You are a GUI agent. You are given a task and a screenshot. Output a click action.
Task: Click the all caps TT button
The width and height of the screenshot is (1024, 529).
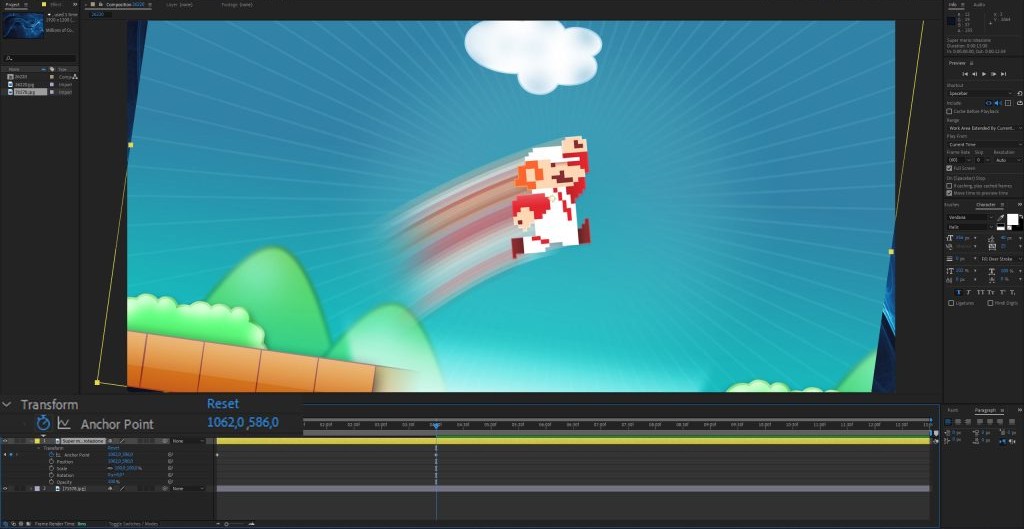(981, 292)
